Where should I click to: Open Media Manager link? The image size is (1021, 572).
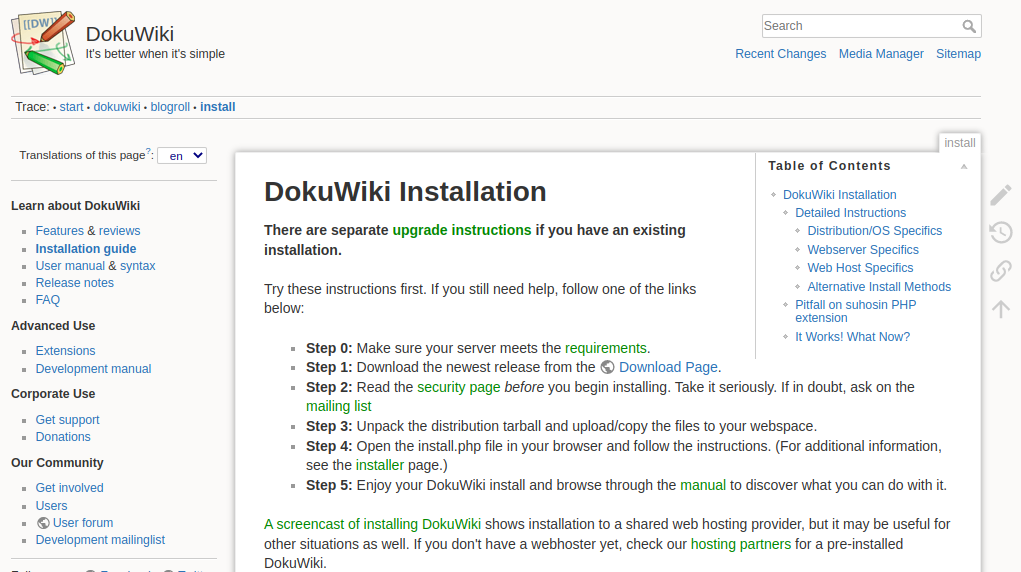[x=881, y=54]
